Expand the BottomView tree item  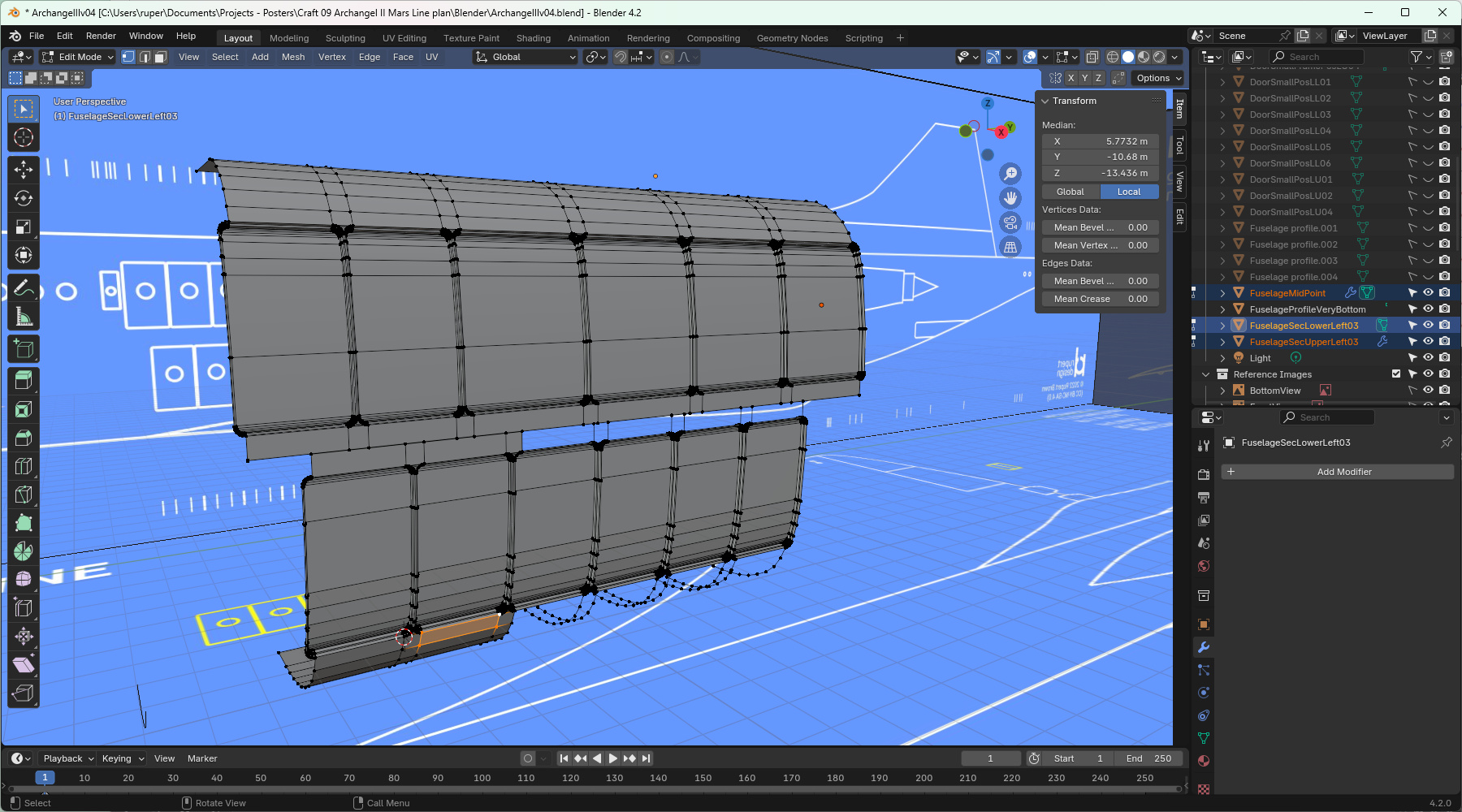[1222, 391]
